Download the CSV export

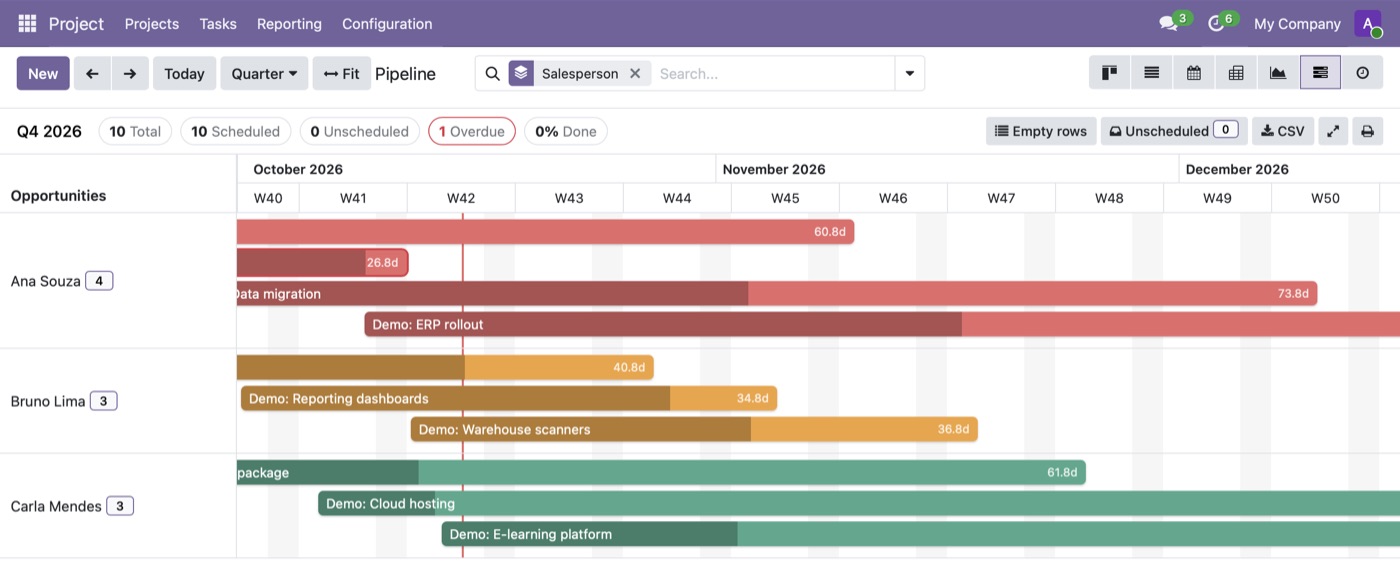[x=1283, y=131]
